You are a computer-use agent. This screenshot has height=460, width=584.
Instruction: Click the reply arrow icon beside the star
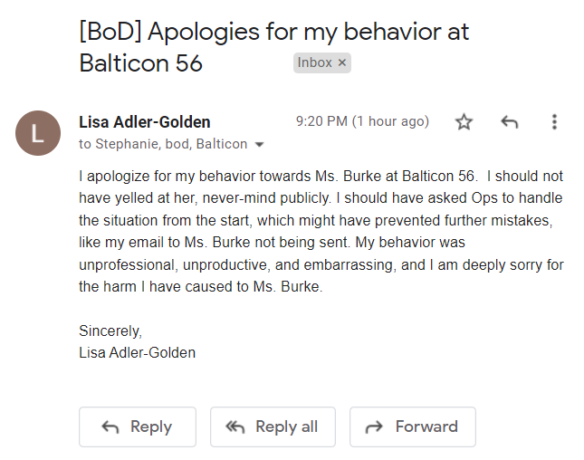510,122
